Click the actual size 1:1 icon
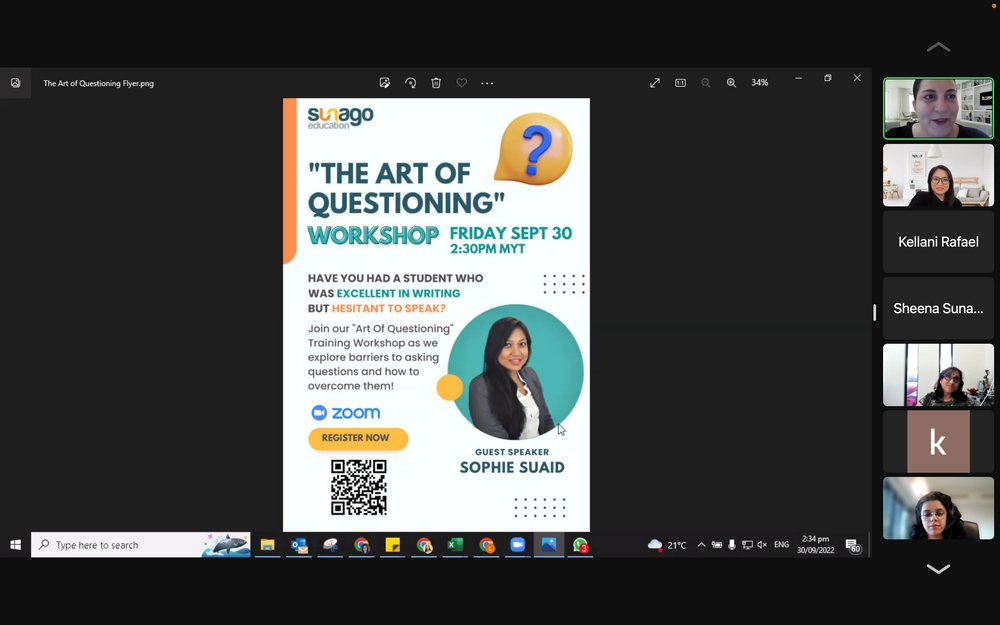Viewport: 1000px width, 625px height. pos(680,83)
